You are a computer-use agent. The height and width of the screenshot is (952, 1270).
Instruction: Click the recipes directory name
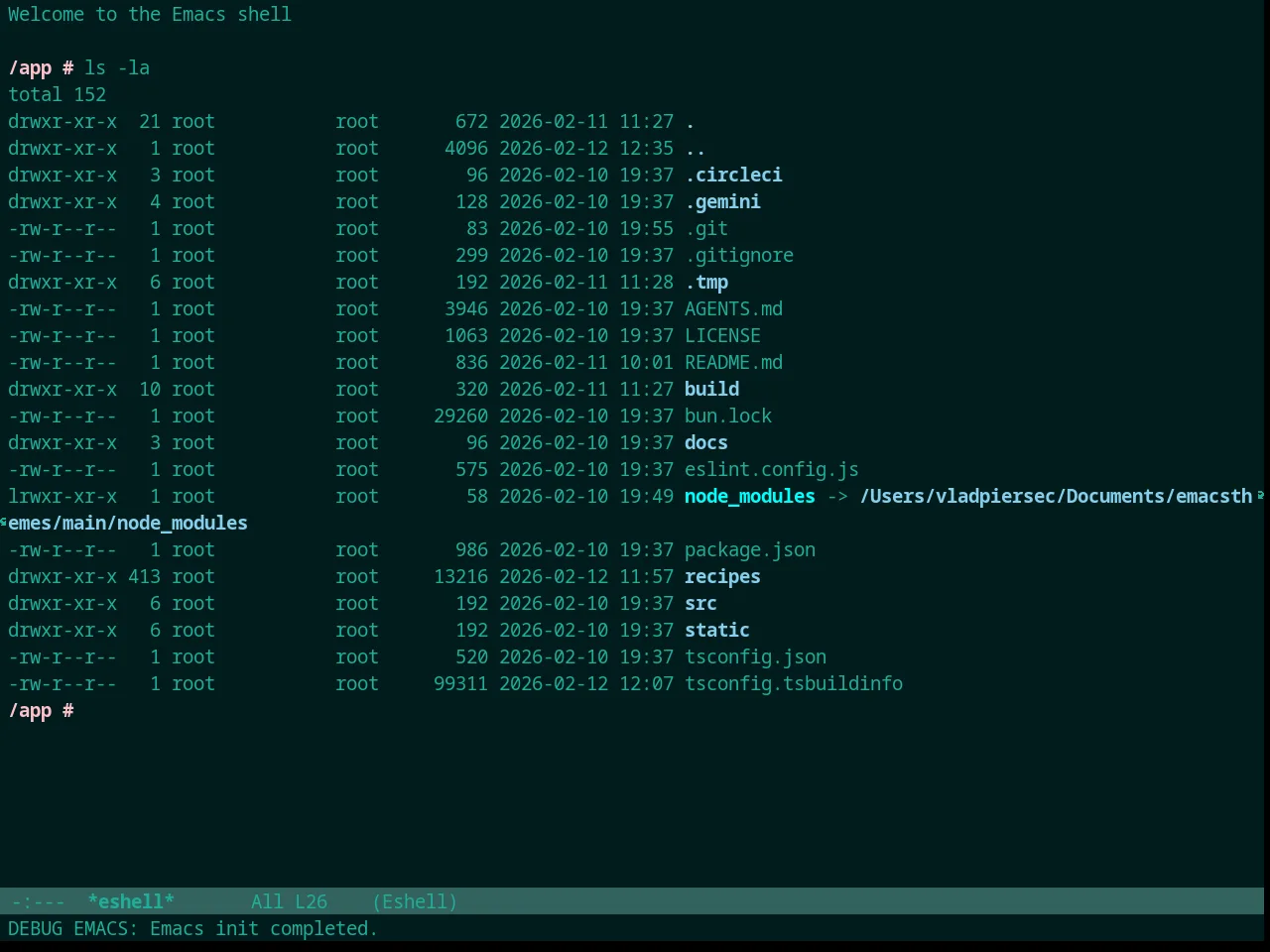[722, 576]
